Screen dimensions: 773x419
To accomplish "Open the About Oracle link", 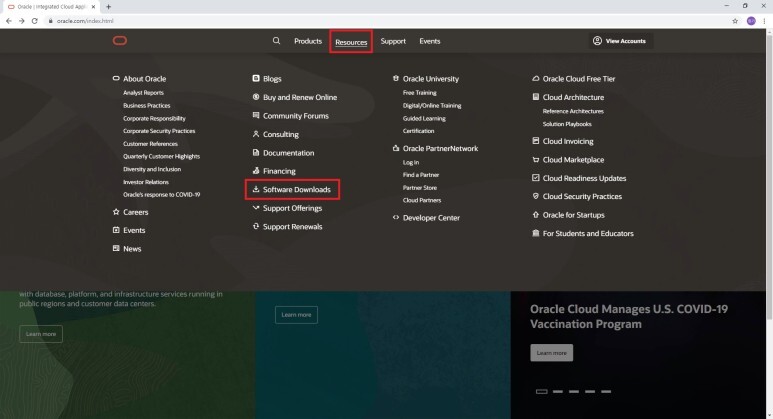I will coord(144,78).
